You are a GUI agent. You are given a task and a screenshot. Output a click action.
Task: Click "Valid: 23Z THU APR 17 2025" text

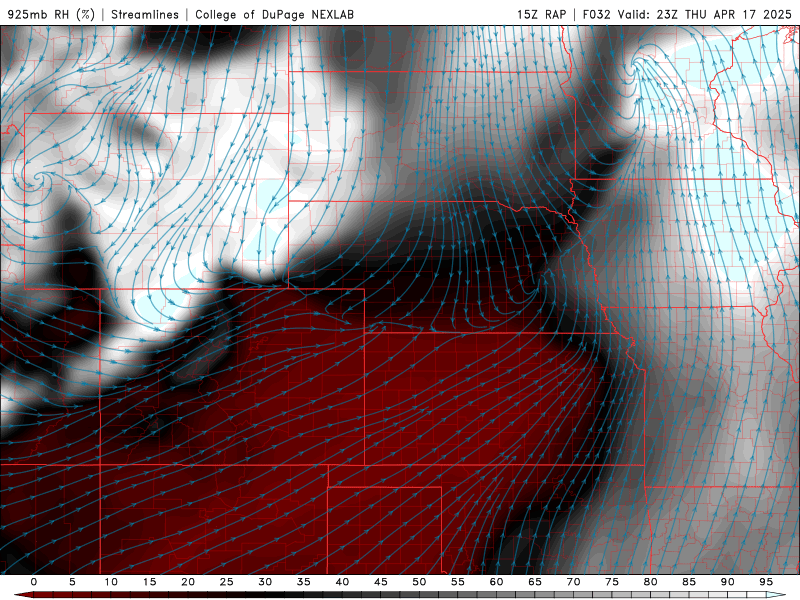[704, 14]
